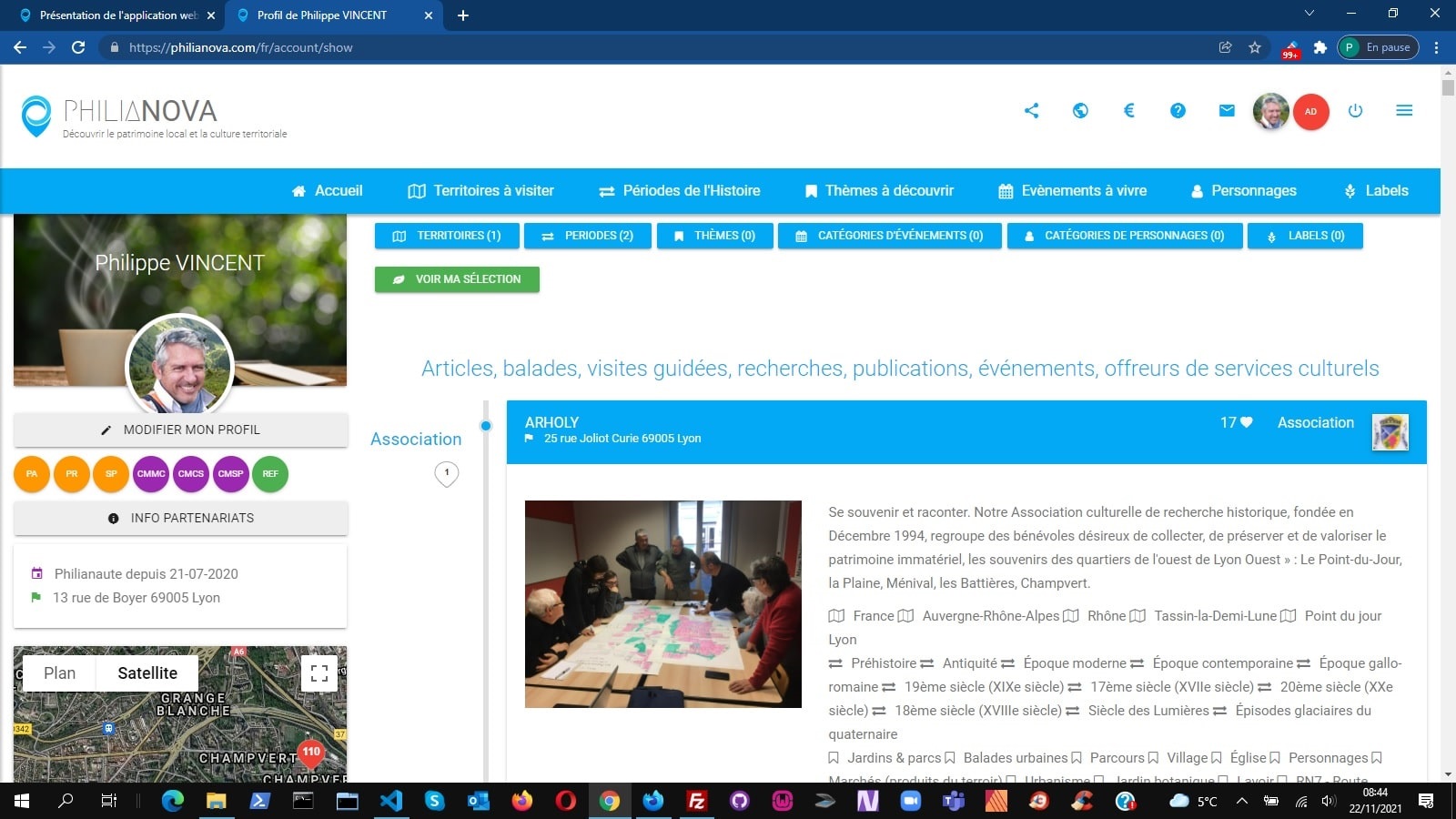
Task: Switch map to Satellite view
Action: pos(147,673)
